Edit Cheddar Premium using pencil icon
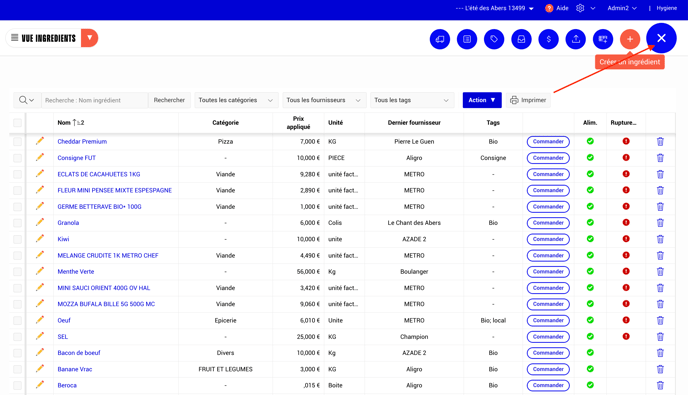This screenshot has height=395, width=688. [x=40, y=141]
